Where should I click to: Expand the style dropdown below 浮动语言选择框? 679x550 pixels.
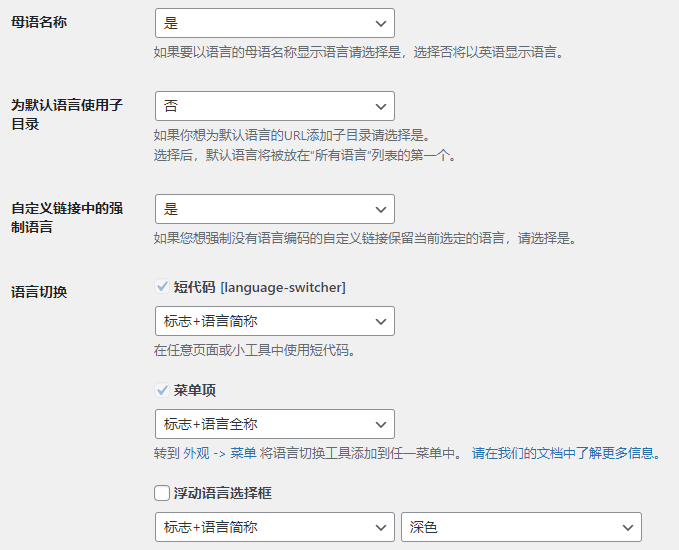coord(274,527)
